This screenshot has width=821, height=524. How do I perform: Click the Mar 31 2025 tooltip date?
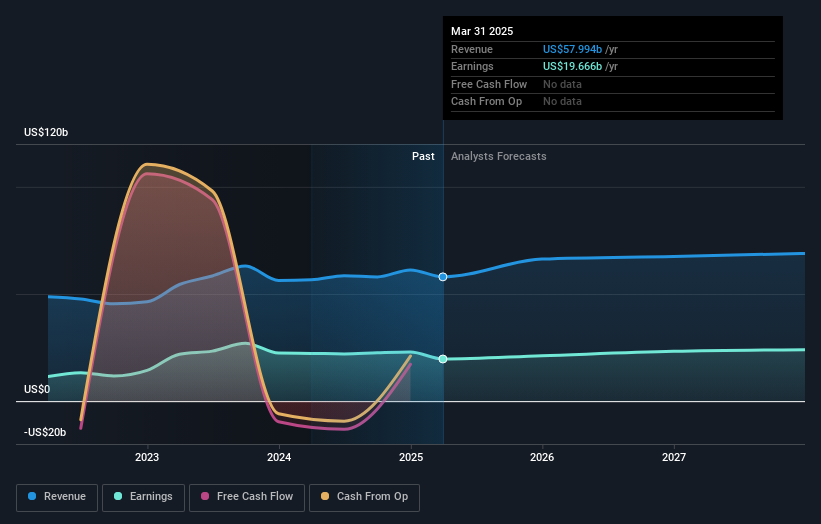(x=482, y=31)
